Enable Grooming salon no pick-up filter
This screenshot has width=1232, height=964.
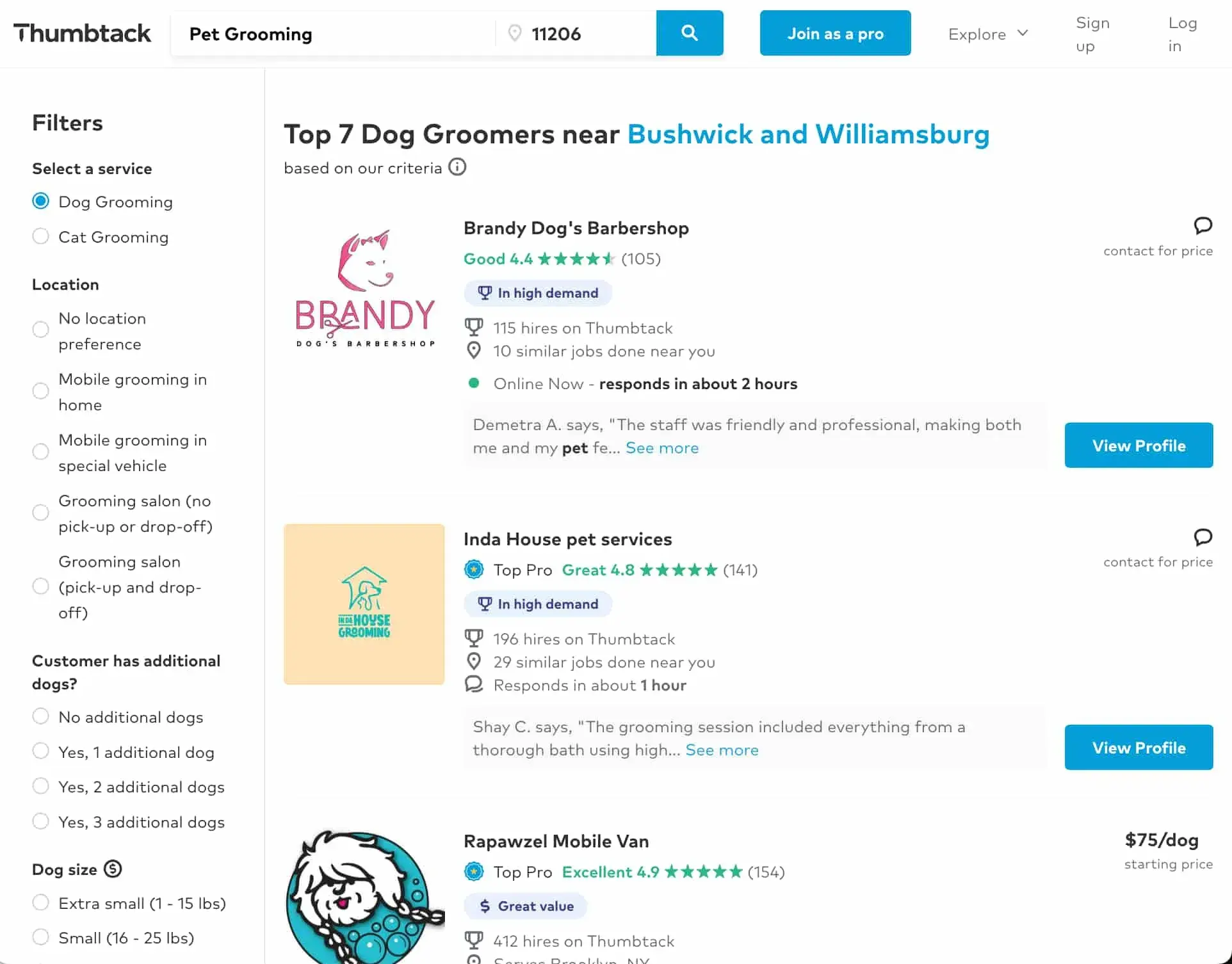(x=40, y=512)
